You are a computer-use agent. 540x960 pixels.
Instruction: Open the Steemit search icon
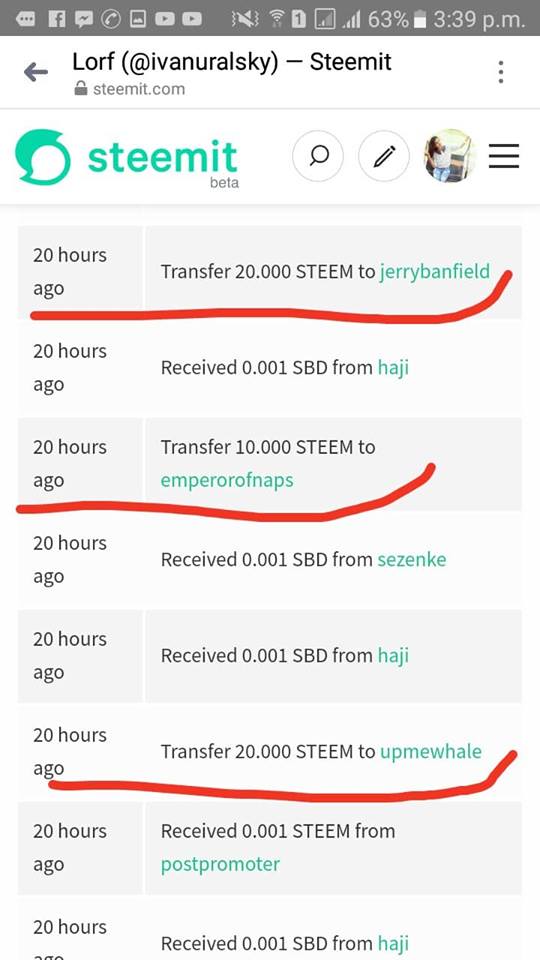318,156
